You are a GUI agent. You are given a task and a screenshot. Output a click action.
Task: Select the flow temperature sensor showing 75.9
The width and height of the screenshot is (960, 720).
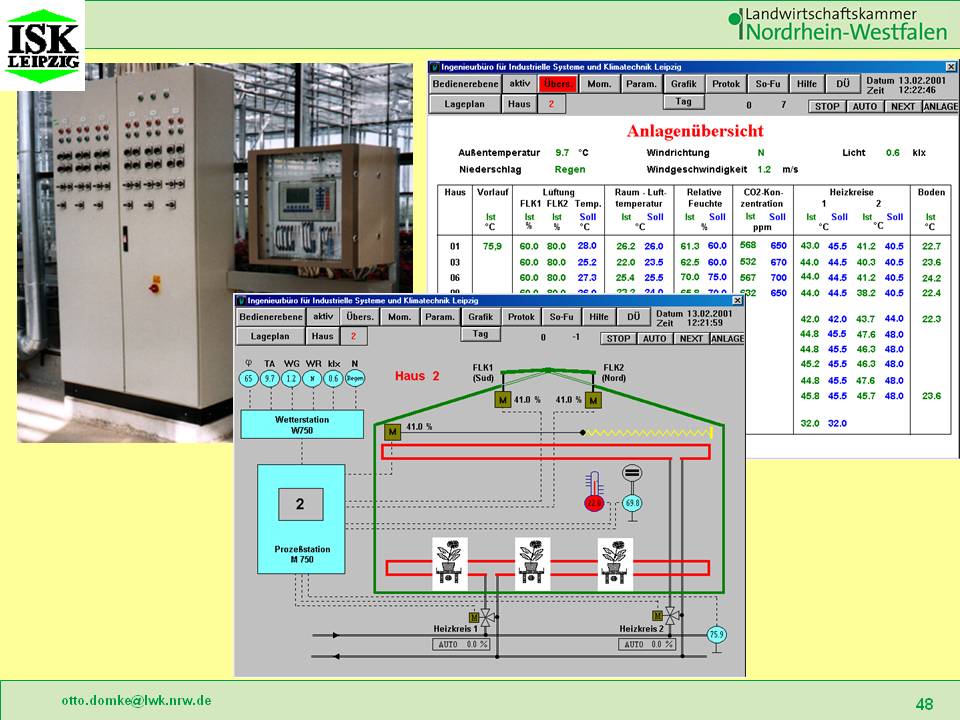coord(716,634)
